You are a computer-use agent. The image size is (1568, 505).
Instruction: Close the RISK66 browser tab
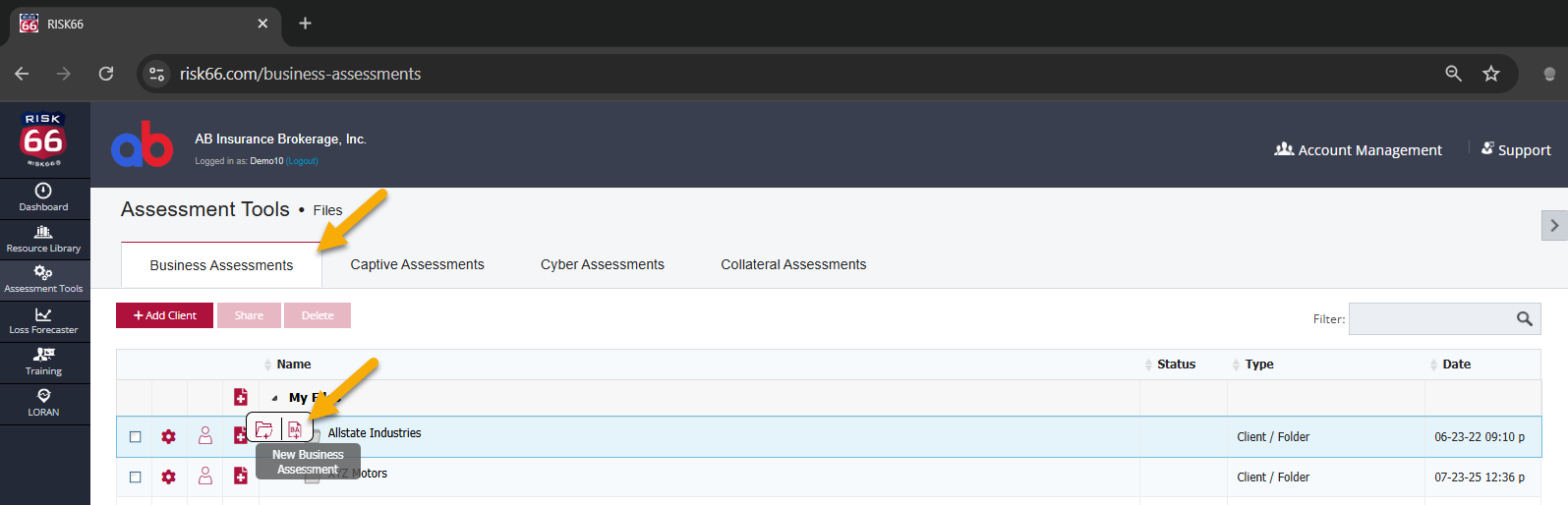(262, 24)
